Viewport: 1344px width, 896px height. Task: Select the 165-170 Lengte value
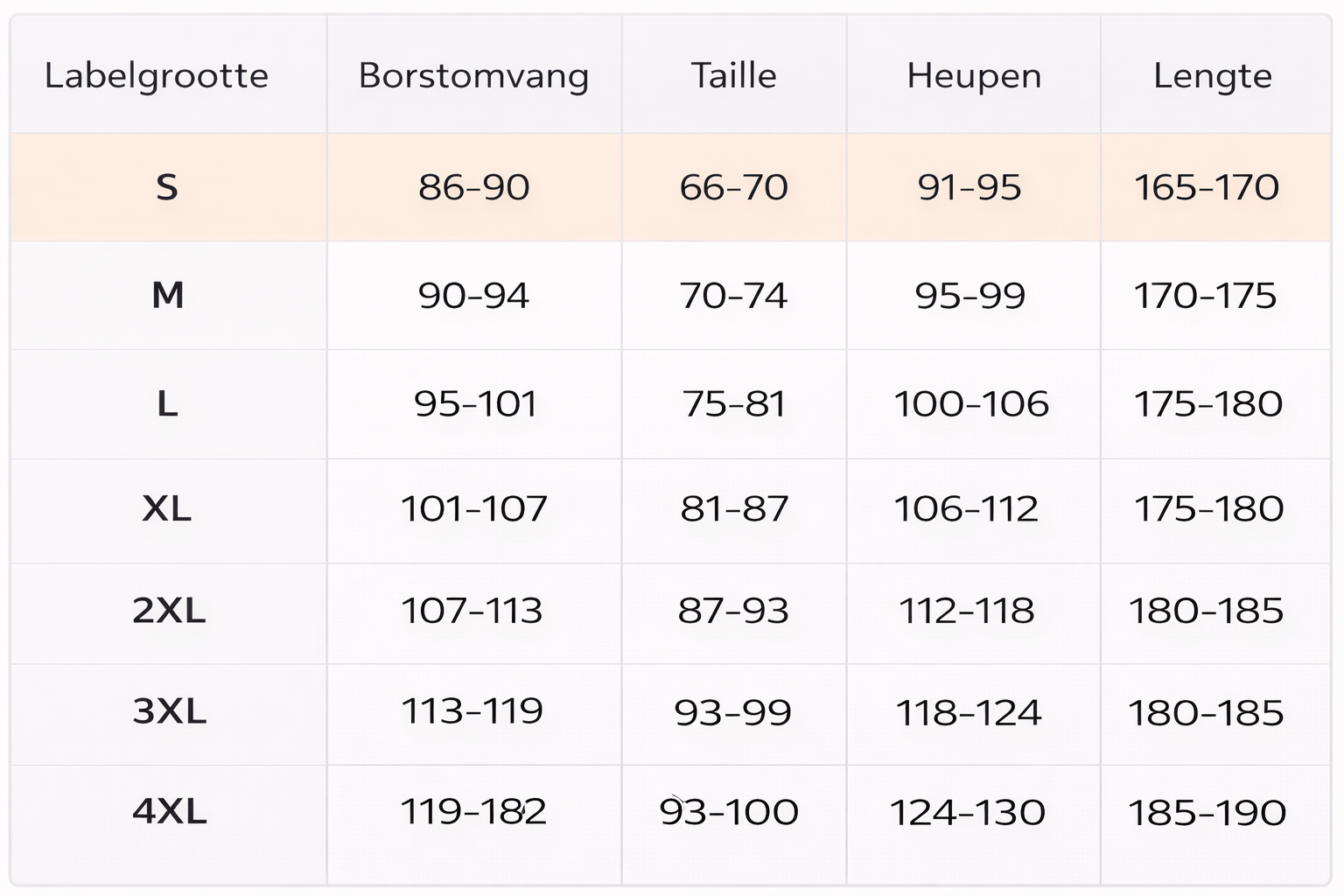[x=1207, y=187]
